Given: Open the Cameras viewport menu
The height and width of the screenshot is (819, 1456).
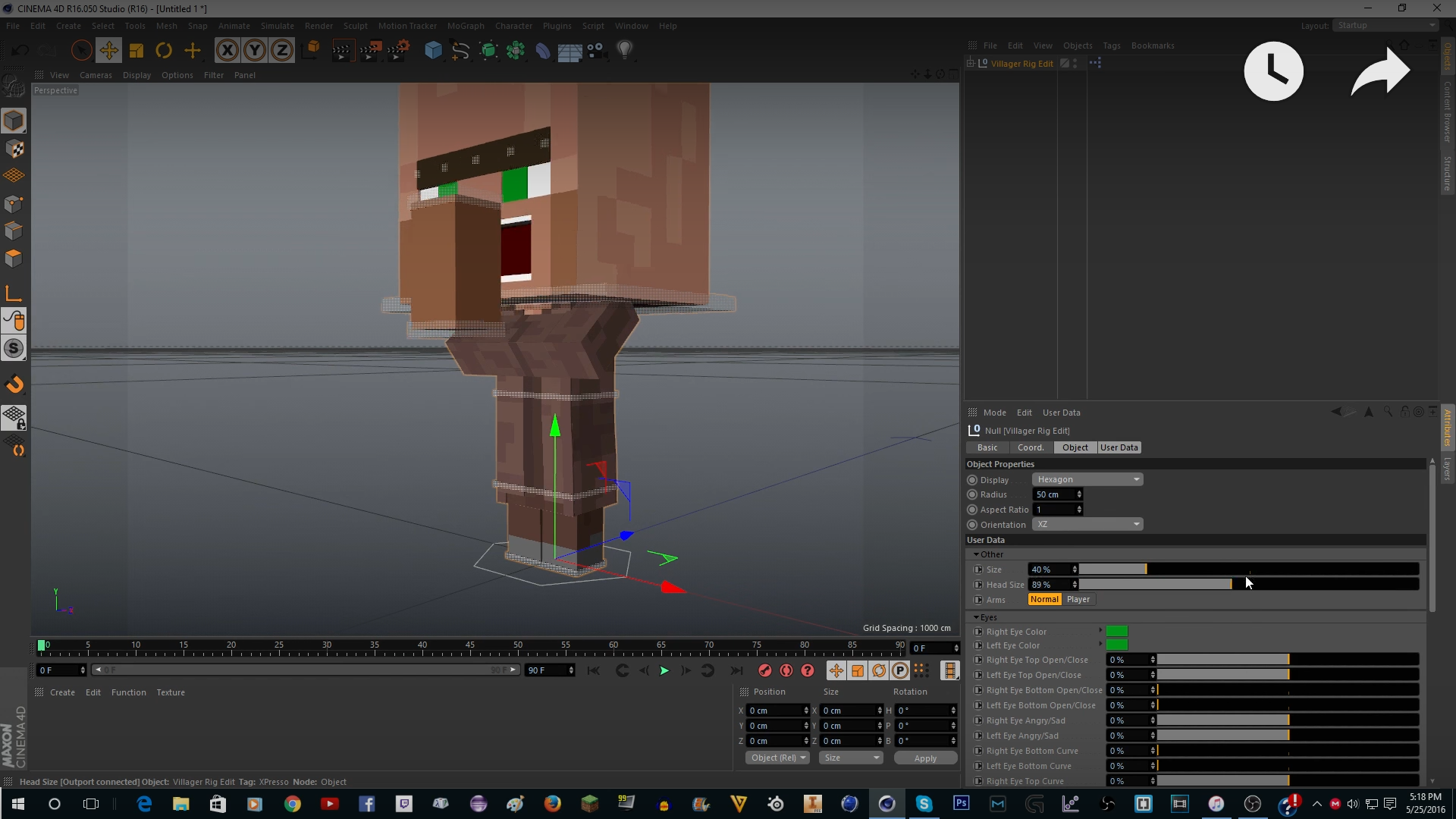Looking at the screenshot, I should [x=96, y=75].
